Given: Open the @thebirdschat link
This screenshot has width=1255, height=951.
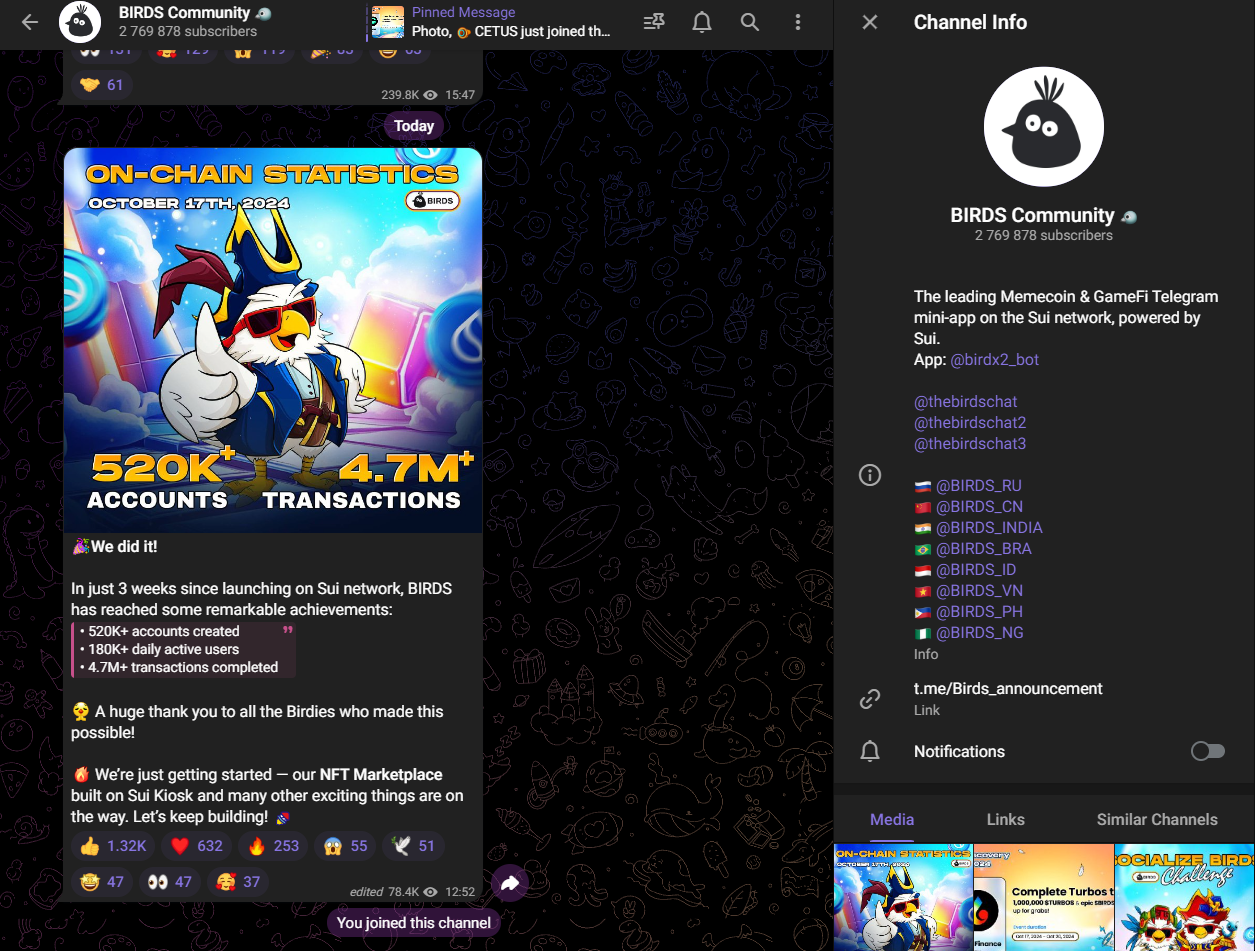Looking at the screenshot, I should pyautogui.click(x=966, y=402).
